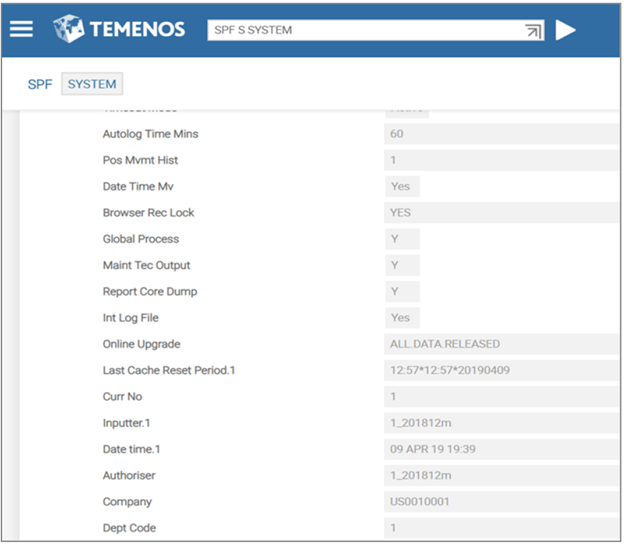Select the Inputter.1 value field

[500, 423]
